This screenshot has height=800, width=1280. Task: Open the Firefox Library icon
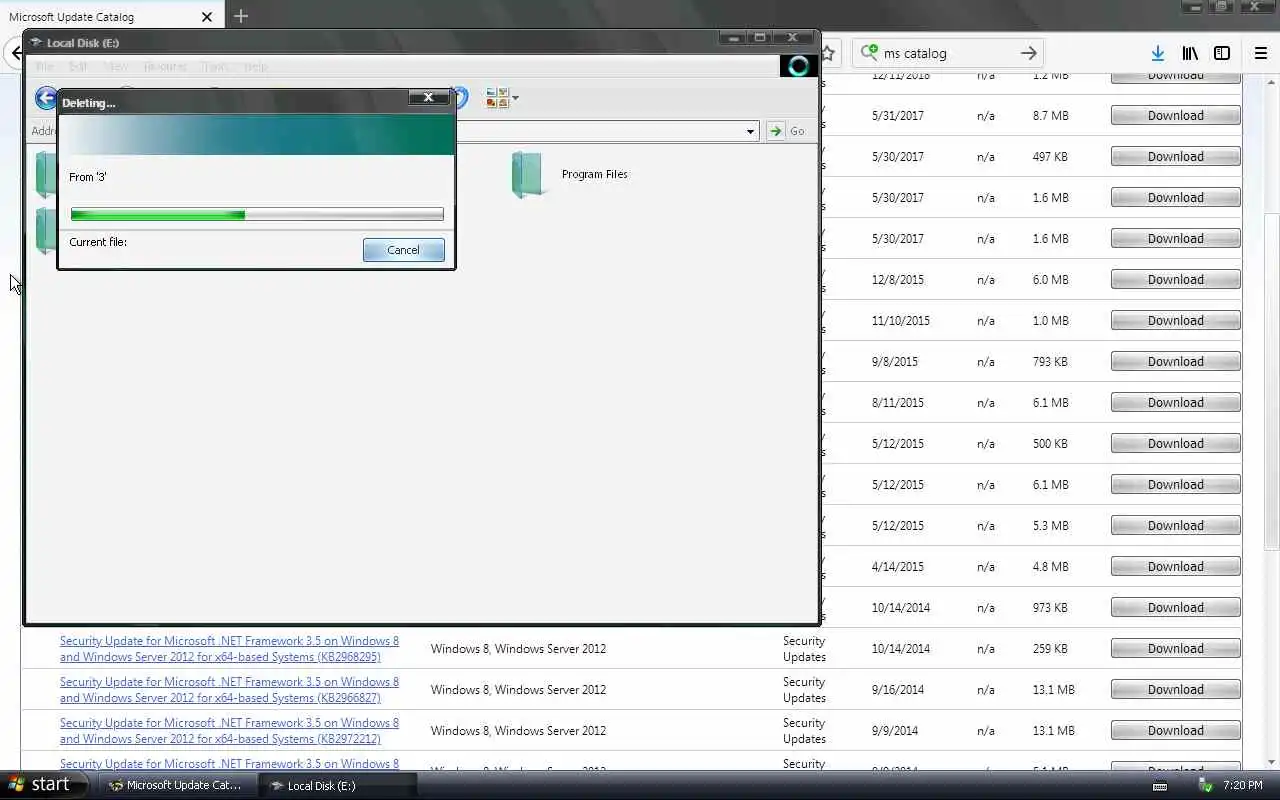coord(1190,53)
